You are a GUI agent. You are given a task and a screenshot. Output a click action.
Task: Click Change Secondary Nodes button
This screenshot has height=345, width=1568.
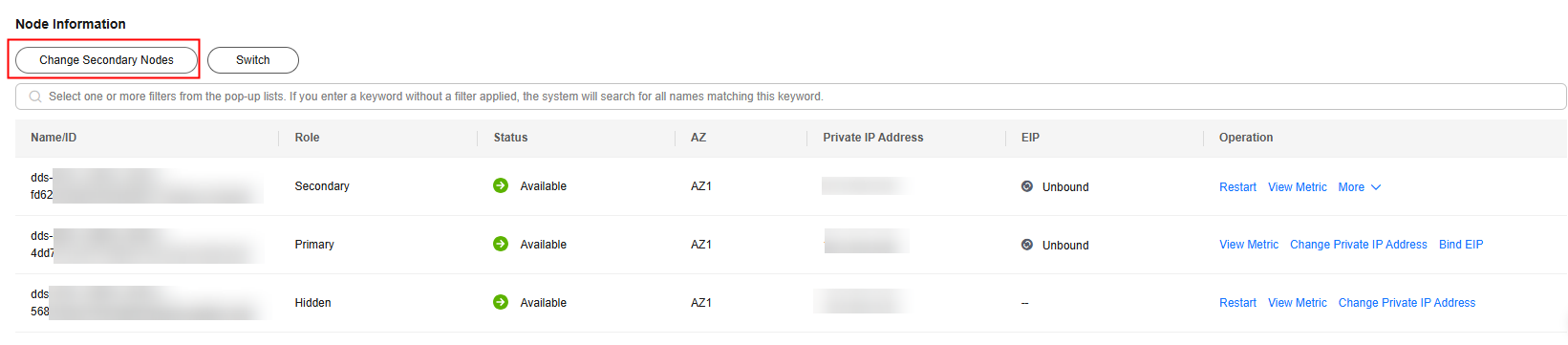[x=106, y=60]
